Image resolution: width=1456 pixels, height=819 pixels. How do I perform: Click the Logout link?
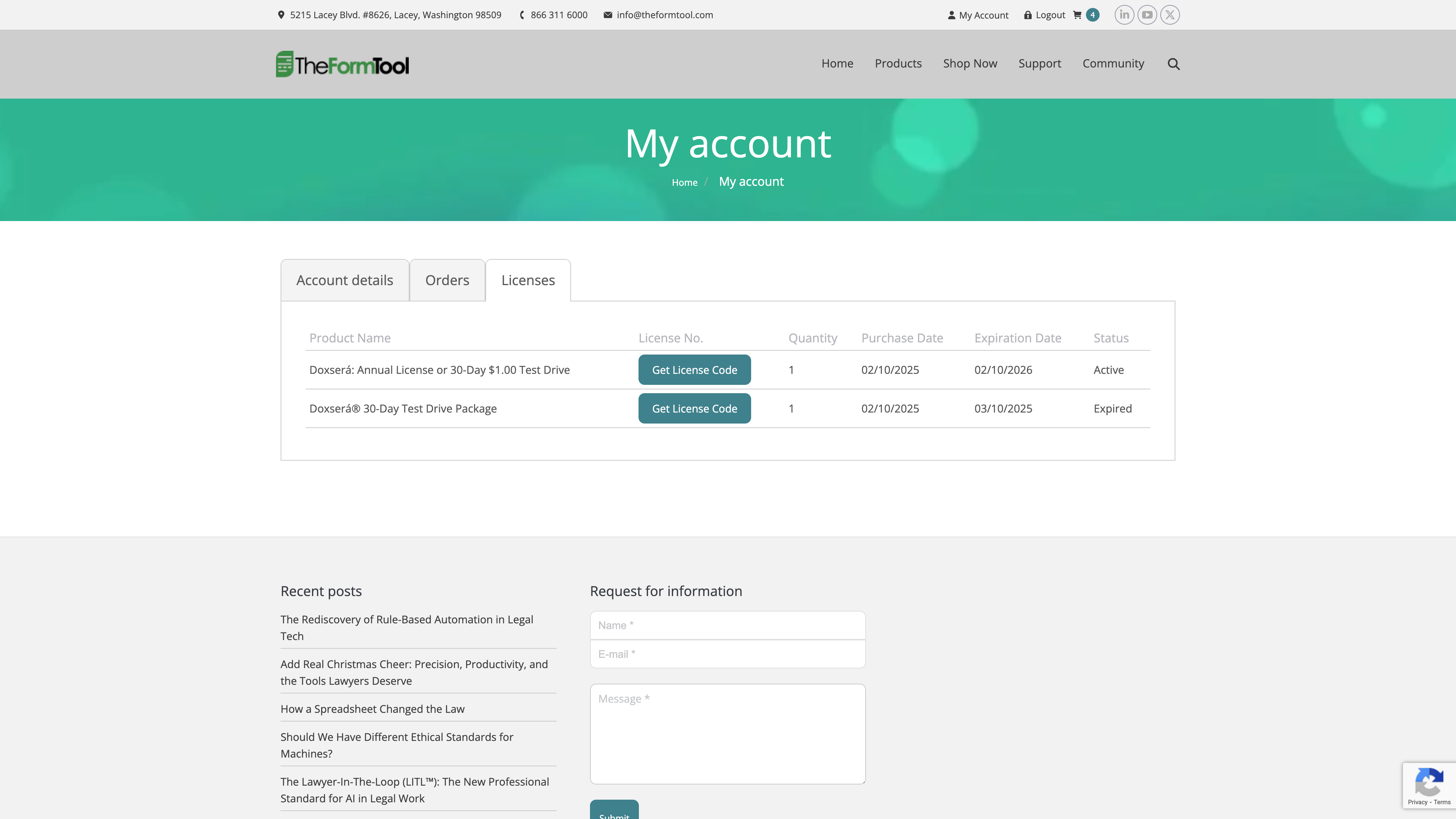point(1050,15)
